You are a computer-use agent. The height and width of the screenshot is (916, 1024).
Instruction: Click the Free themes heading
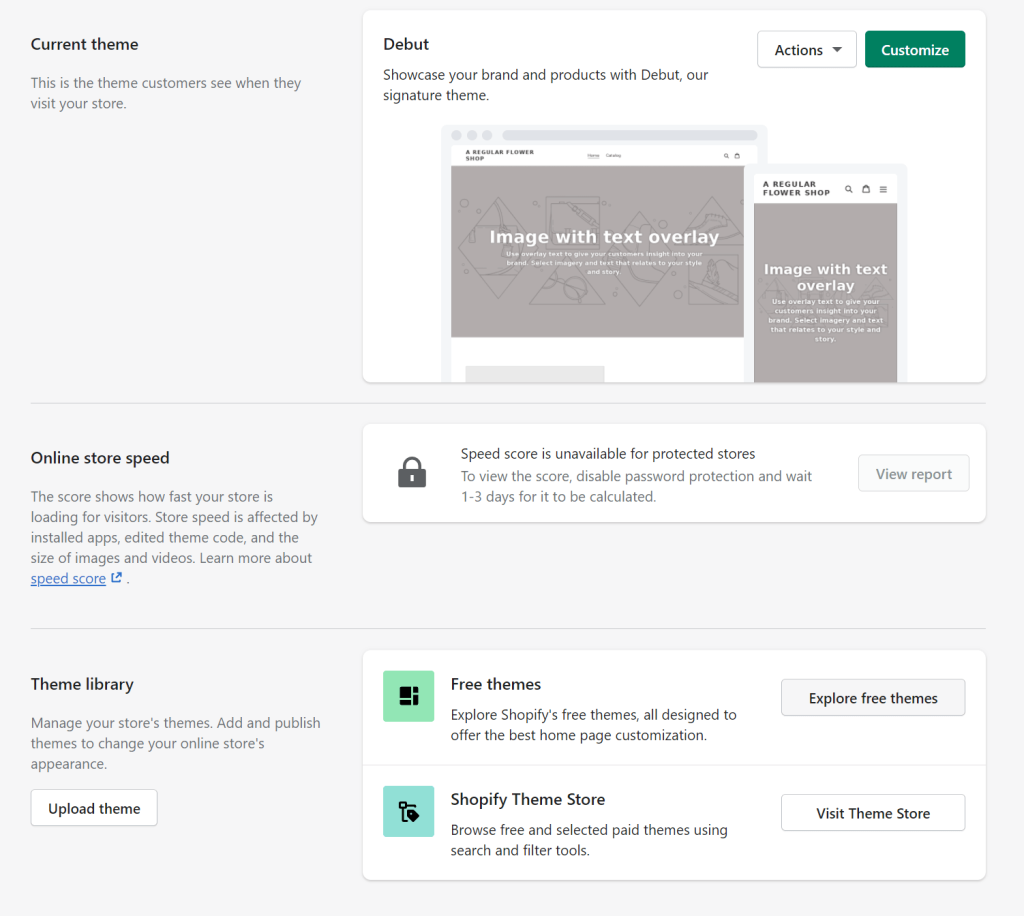click(x=496, y=684)
